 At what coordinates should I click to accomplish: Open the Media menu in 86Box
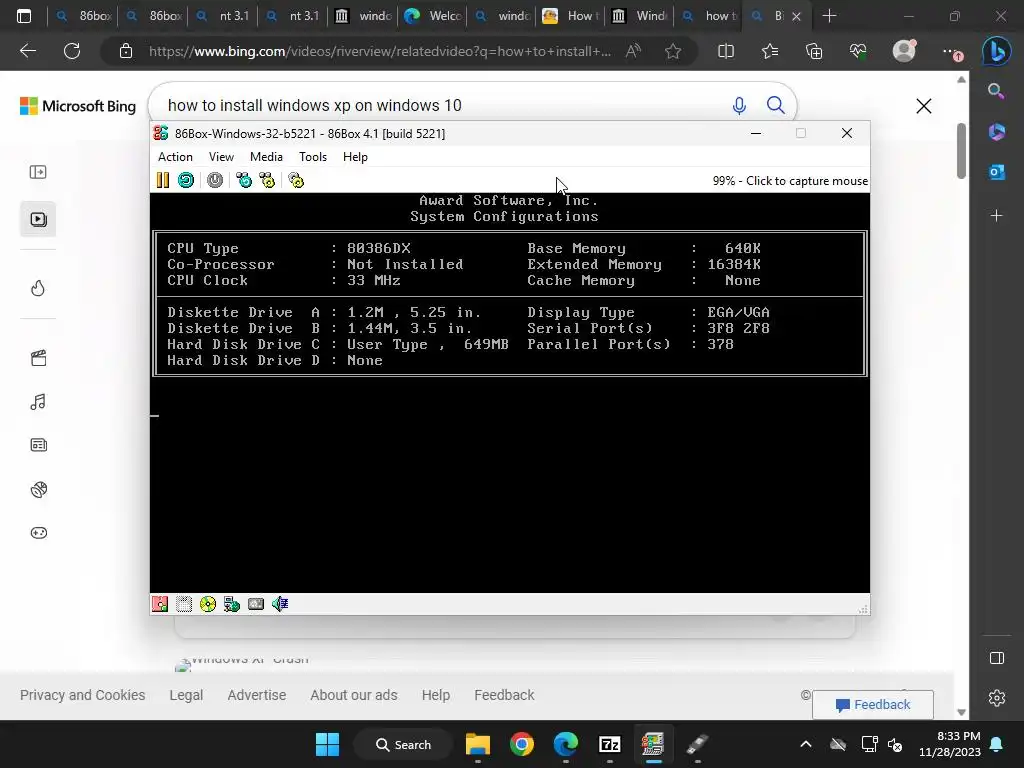266,157
